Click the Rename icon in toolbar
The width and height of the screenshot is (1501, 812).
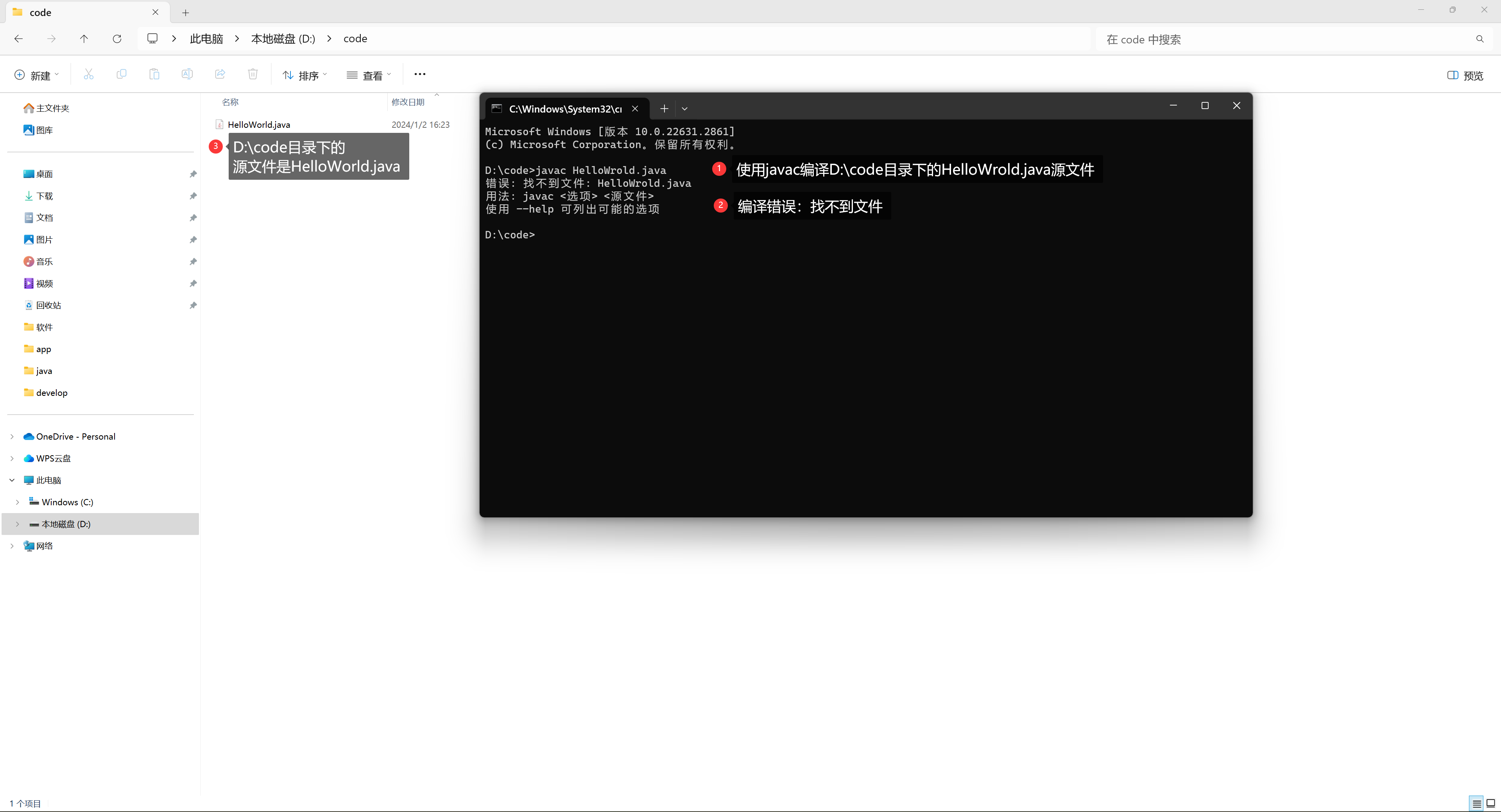pos(187,74)
